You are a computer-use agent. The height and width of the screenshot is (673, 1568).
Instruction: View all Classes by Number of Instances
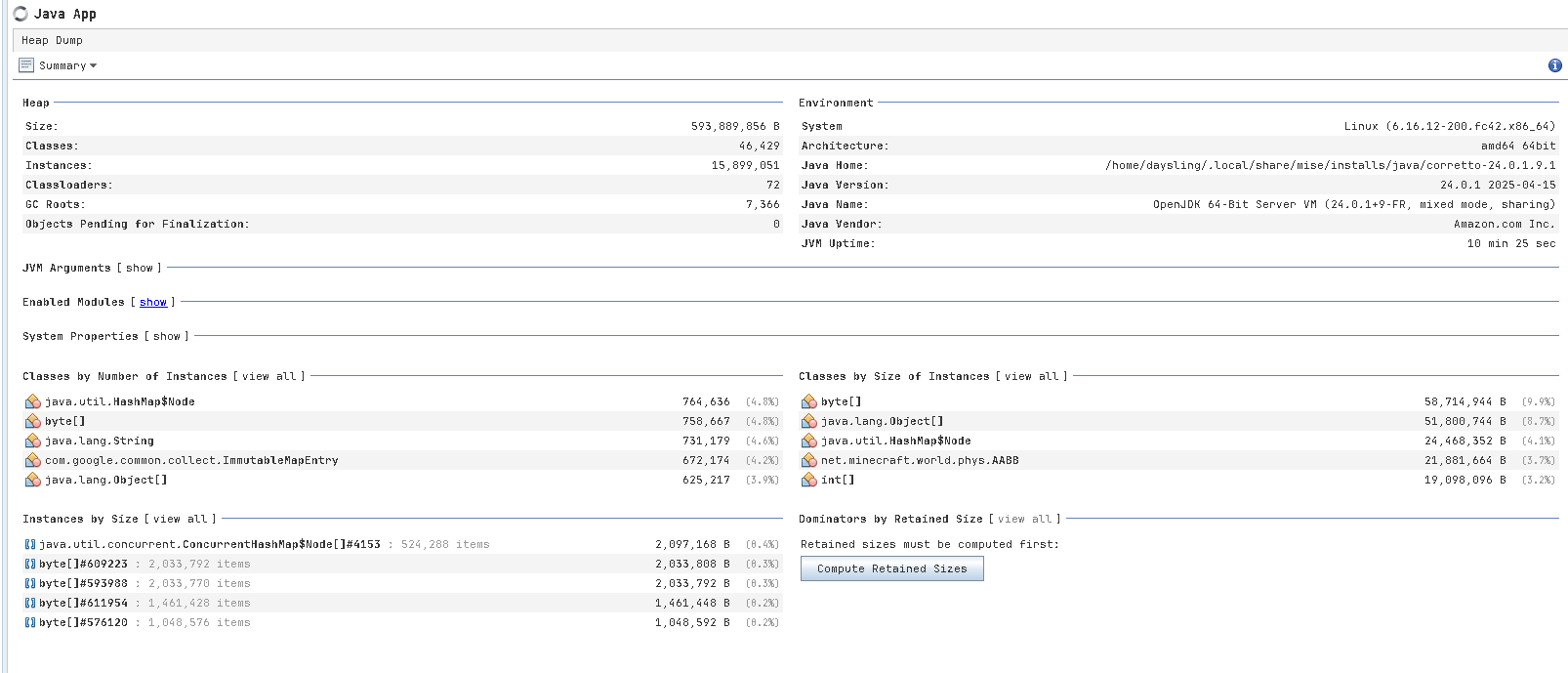coord(268,376)
